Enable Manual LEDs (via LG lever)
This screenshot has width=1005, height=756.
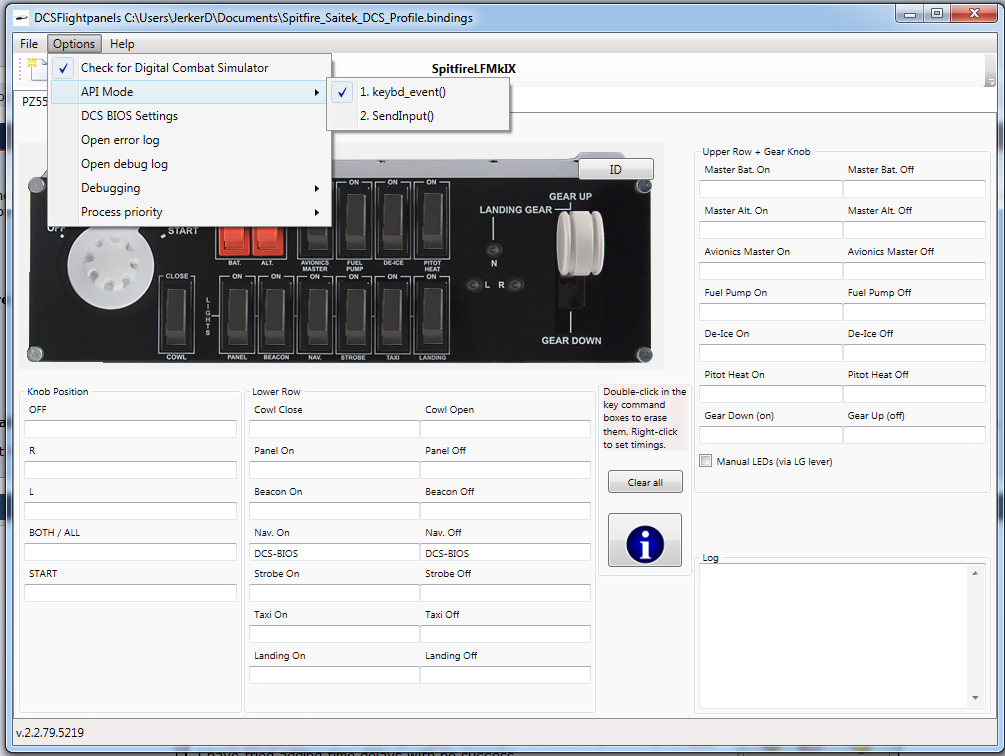(706, 461)
